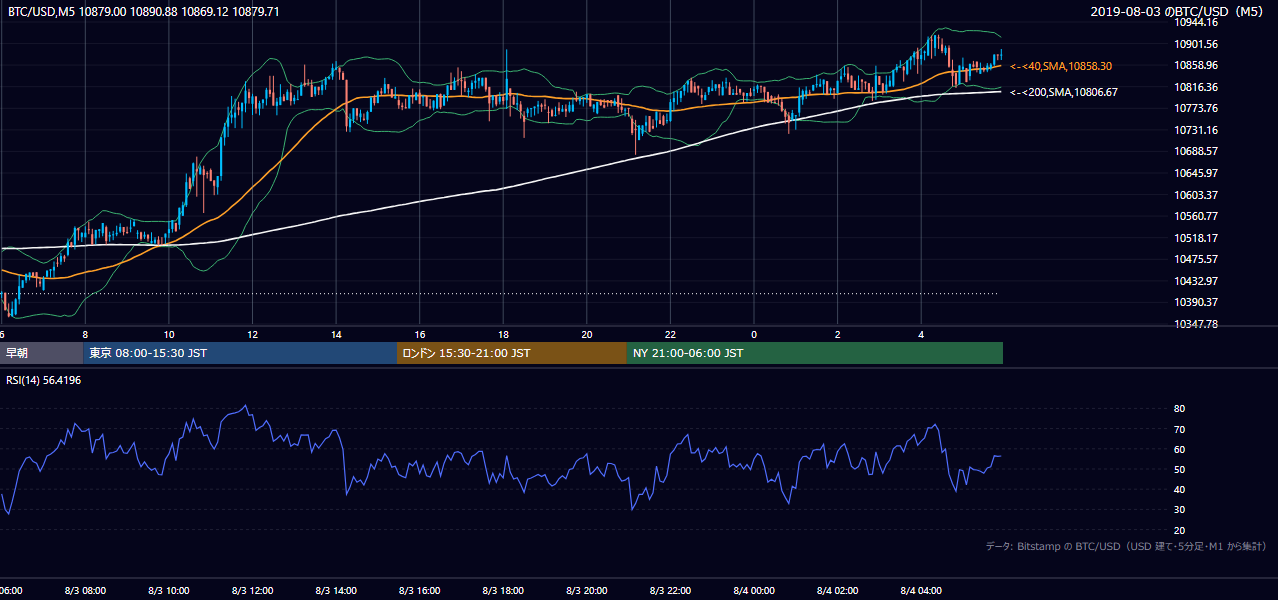
Task: Click bottom timeline label 8/3 08:00
Action: (85, 590)
